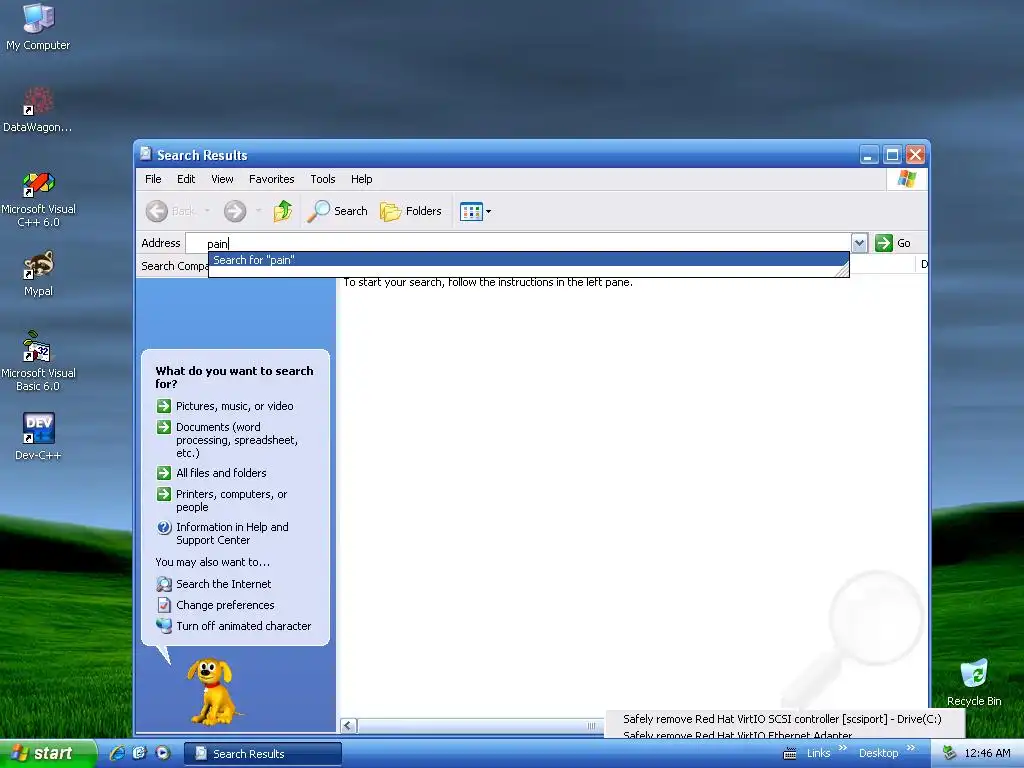Image resolution: width=1024 pixels, height=768 pixels.
Task: Launch Internet Explorer from Quick Launch
Action: coord(118,753)
